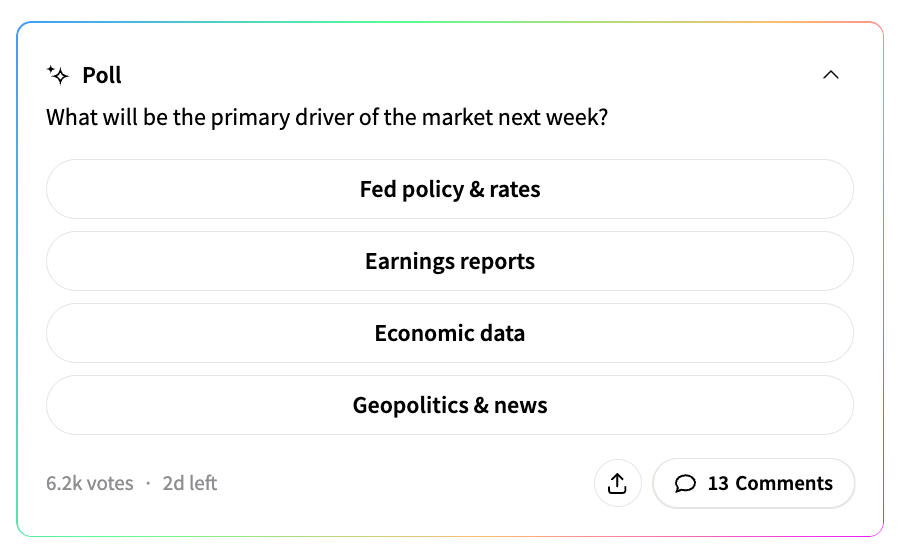Click the word "Comments" label
The height and width of the screenshot is (552, 910).
point(784,484)
